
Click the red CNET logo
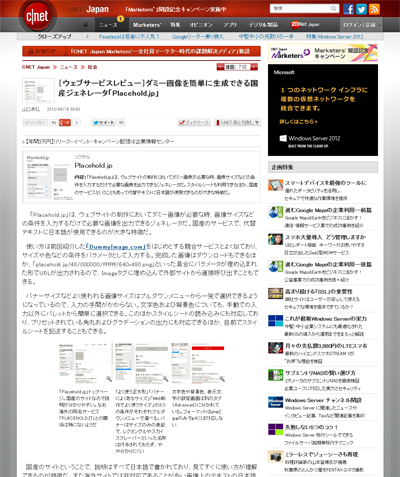pyautogui.click(x=37, y=16)
